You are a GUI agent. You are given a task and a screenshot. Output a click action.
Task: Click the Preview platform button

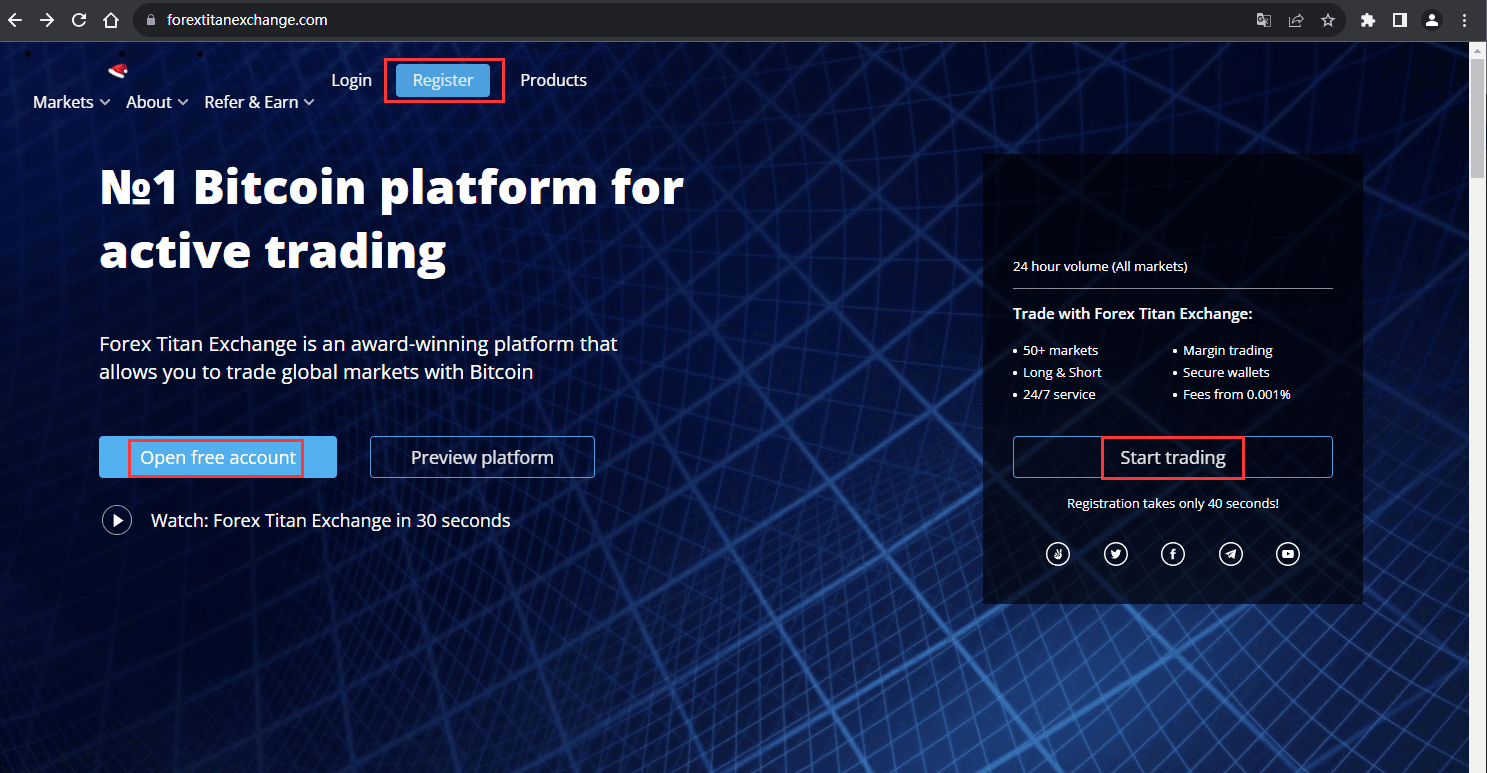click(x=482, y=457)
